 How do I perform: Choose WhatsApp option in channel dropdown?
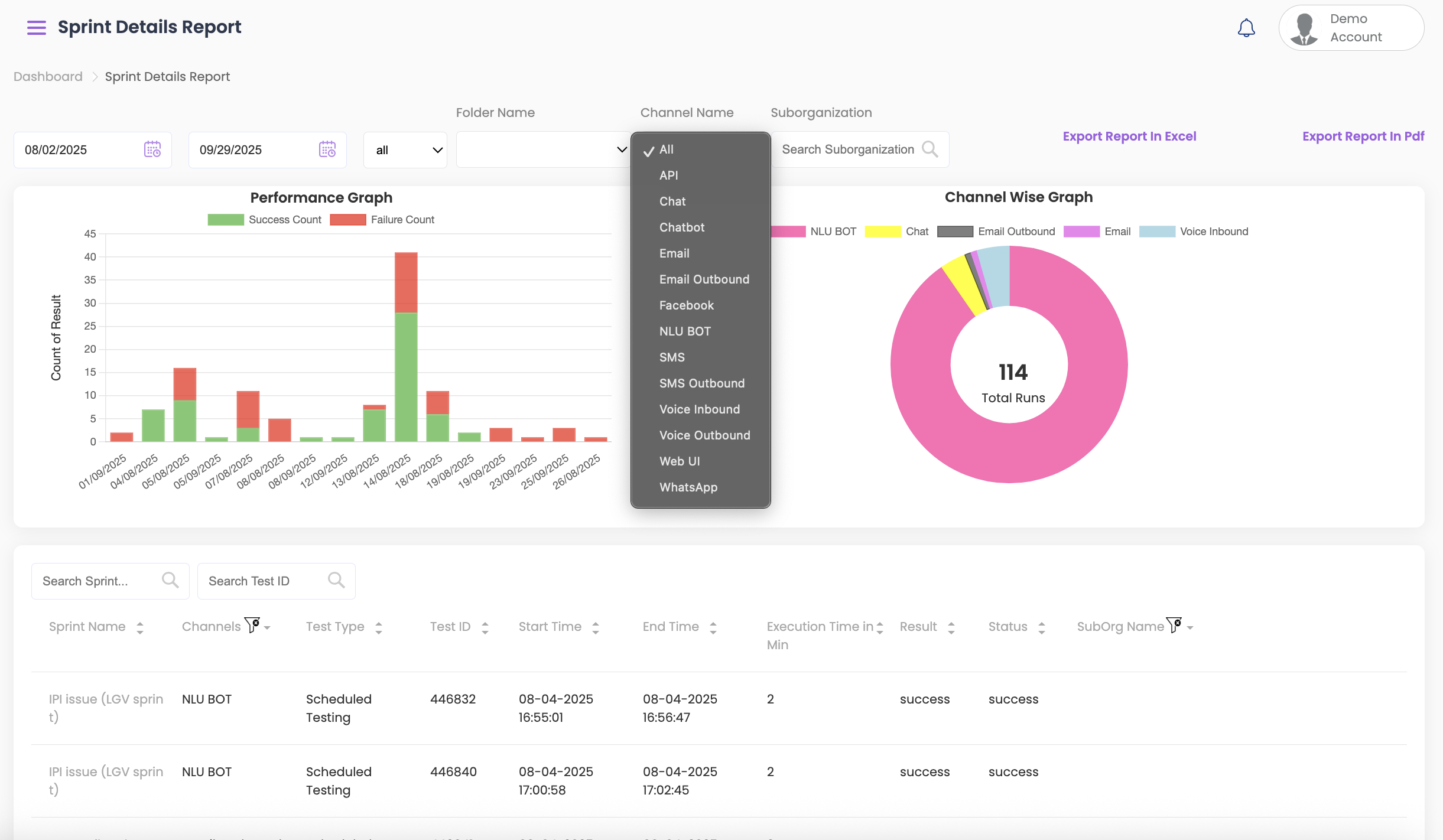point(688,487)
